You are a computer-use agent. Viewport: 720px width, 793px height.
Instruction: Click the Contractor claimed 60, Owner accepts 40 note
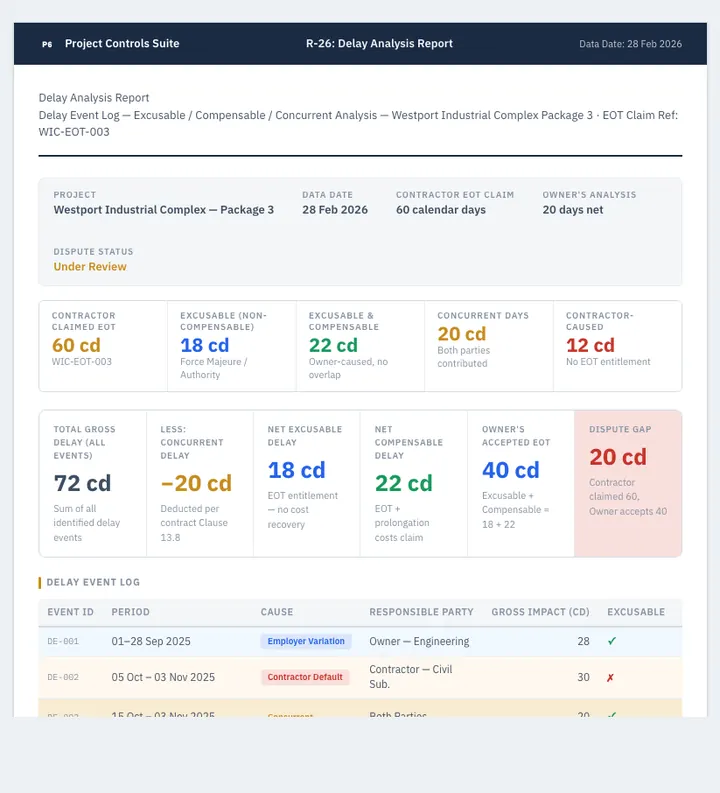(627, 497)
